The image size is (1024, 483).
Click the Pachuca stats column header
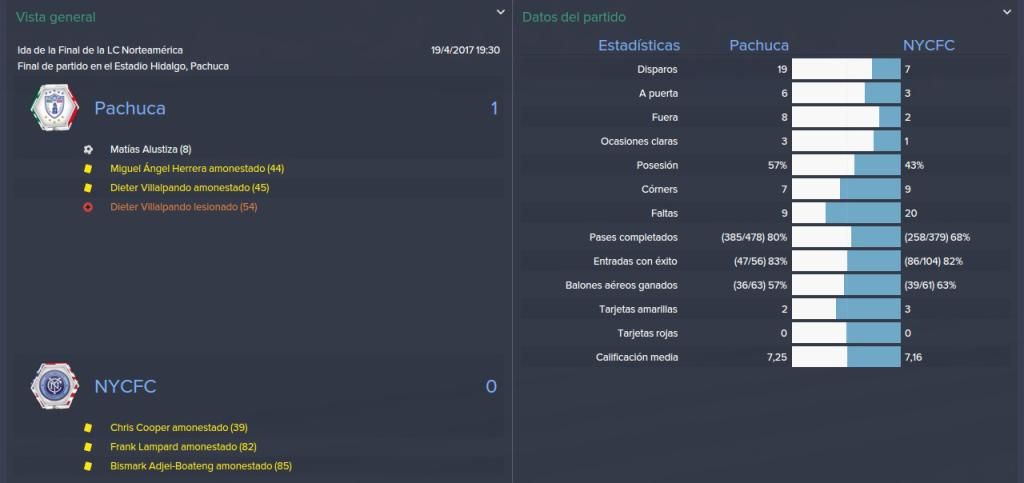click(x=759, y=46)
